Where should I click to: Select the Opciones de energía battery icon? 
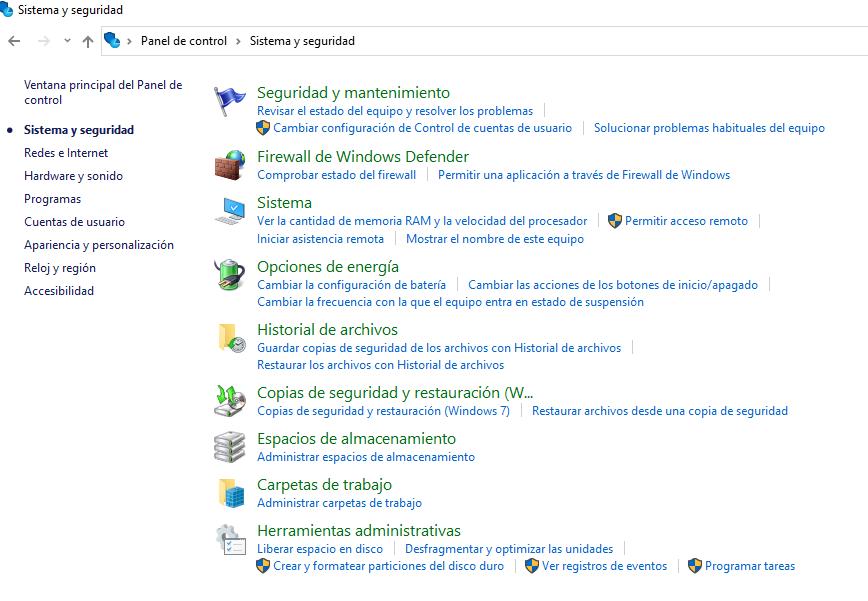230,275
